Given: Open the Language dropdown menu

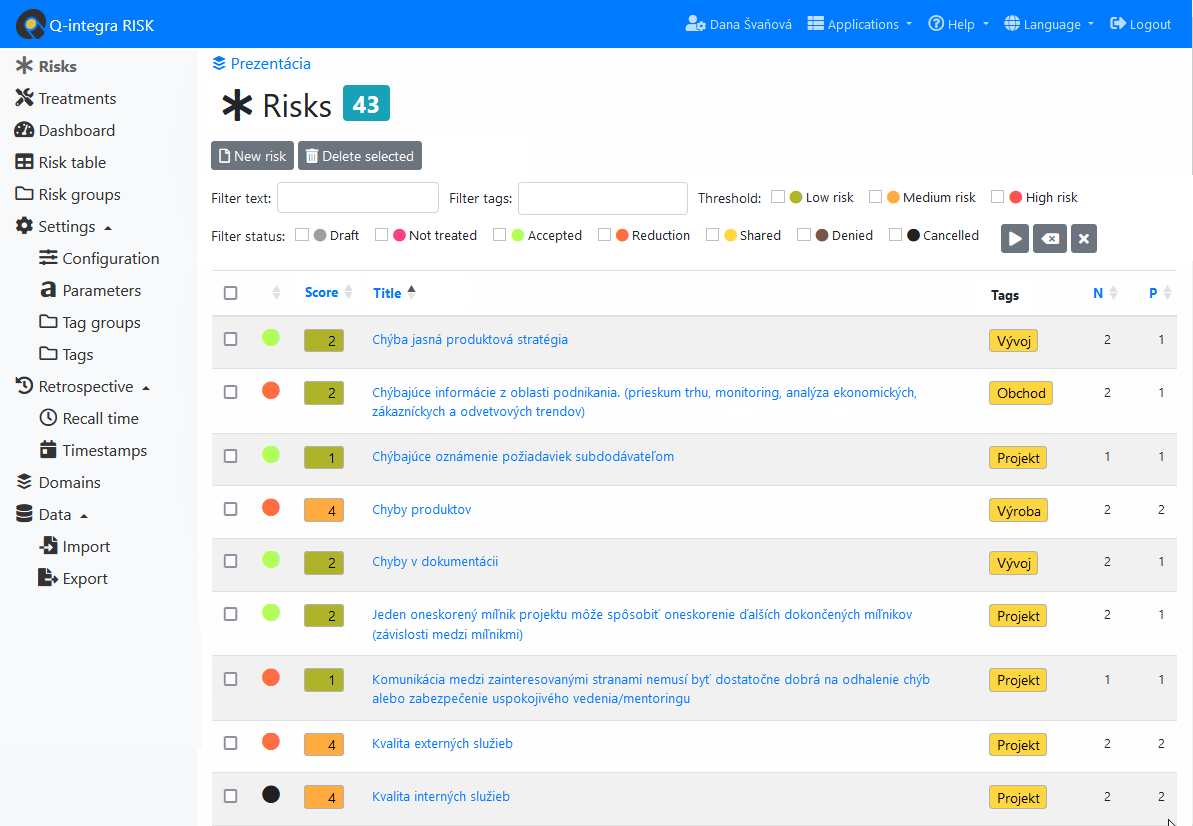Looking at the screenshot, I should [x=1049, y=24].
